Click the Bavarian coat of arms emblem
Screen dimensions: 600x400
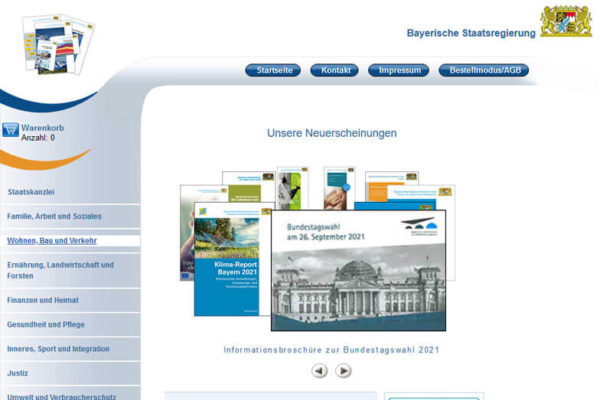point(566,21)
